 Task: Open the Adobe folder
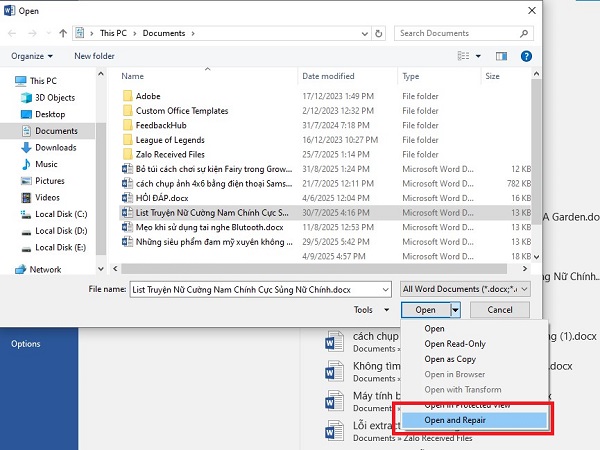[148, 96]
